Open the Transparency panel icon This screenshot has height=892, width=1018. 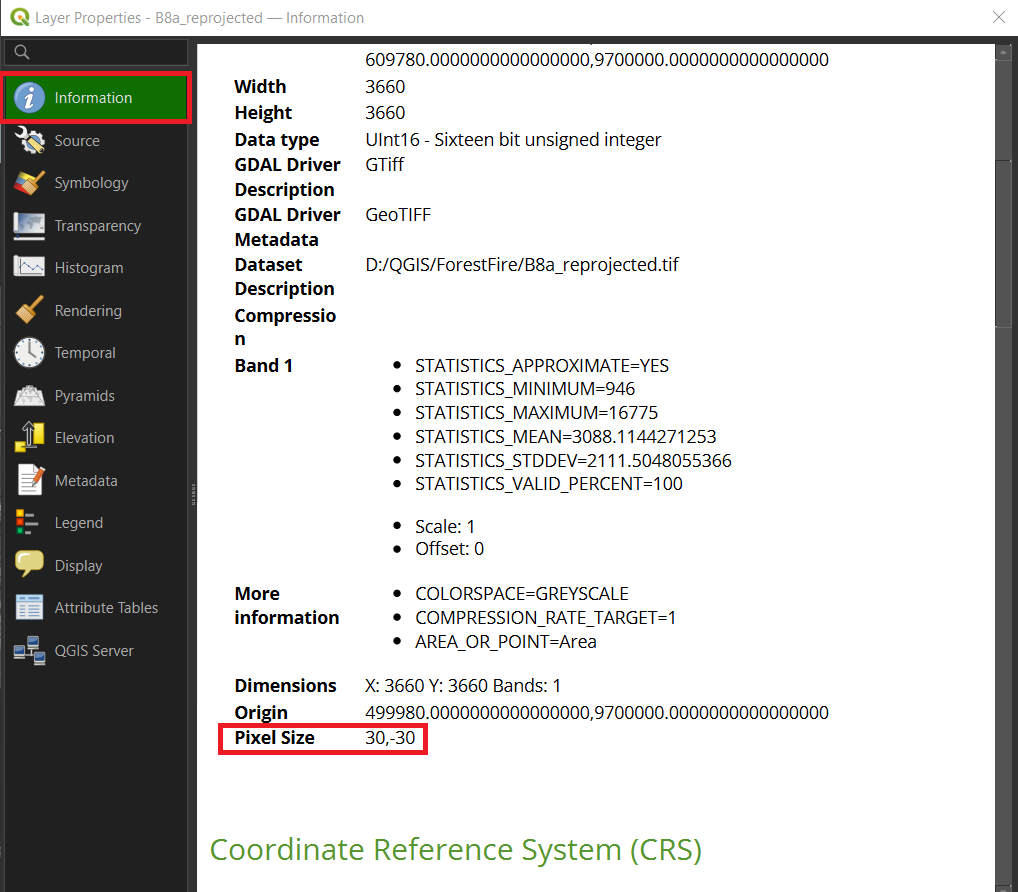[30, 226]
